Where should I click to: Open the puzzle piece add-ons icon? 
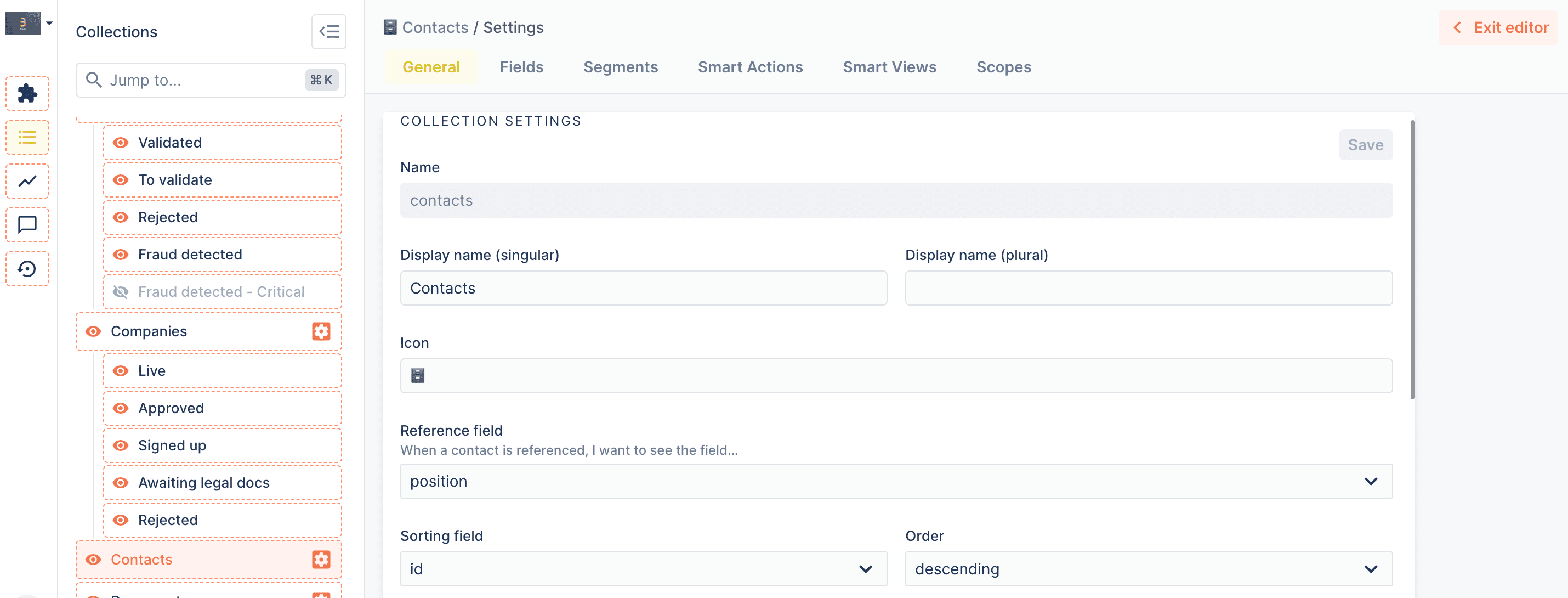click(27, 93)
